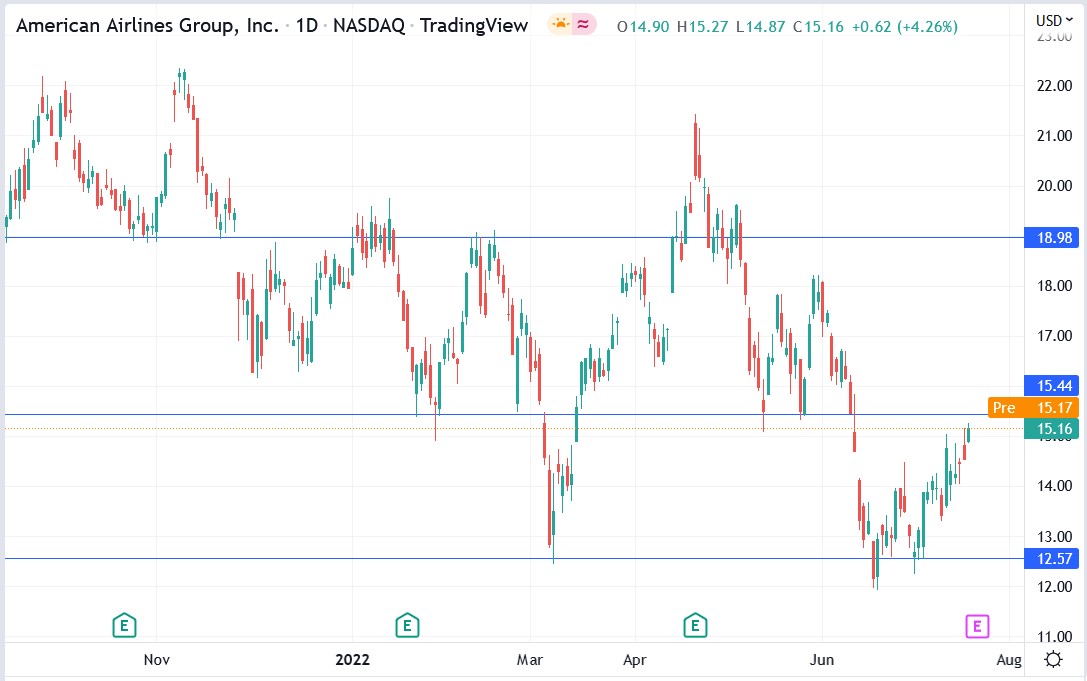Click the American Airlines Group, Inc. title
This screenshot has height=681, width=1087.
148,26
